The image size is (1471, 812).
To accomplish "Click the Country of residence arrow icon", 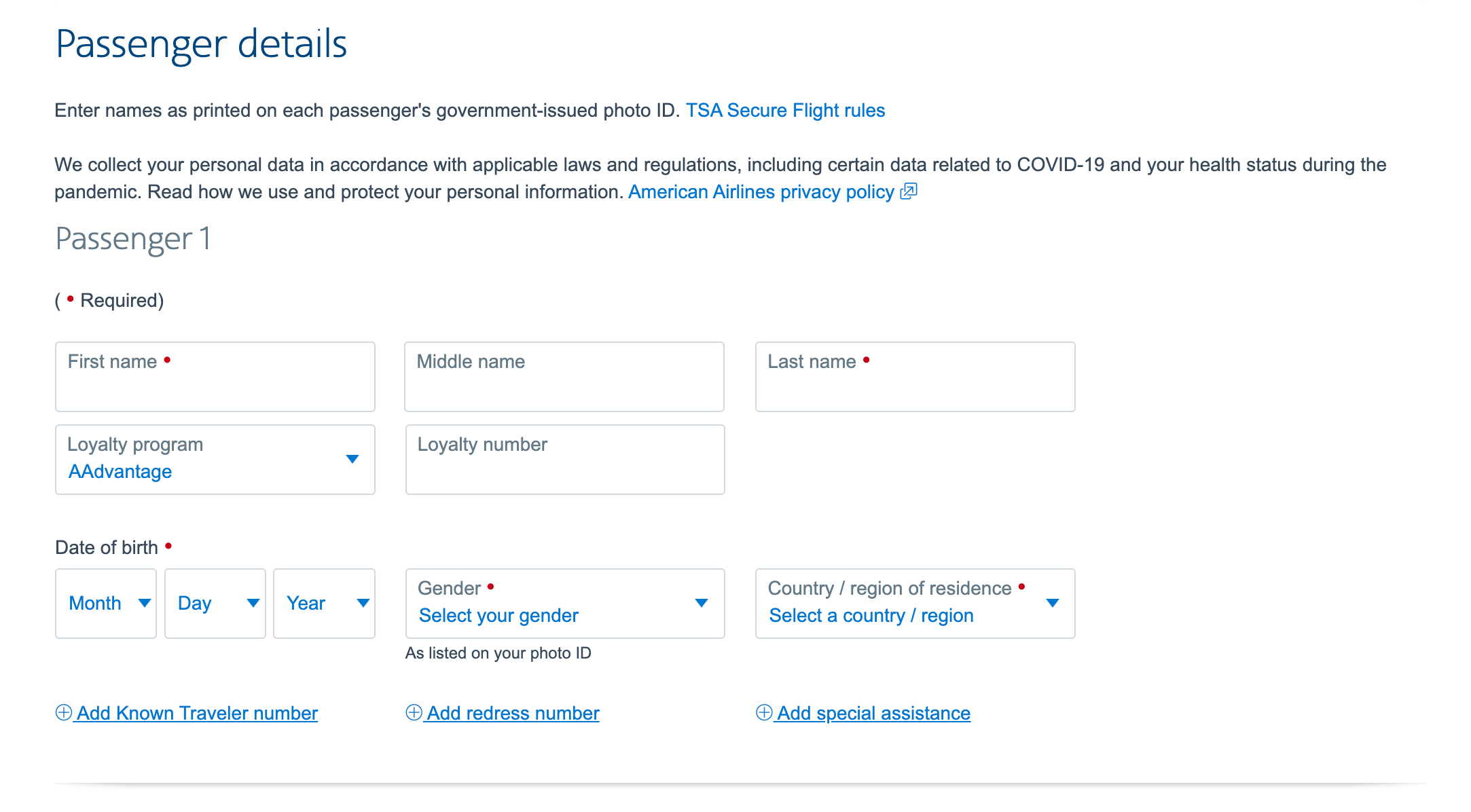I will [1053, 603].
